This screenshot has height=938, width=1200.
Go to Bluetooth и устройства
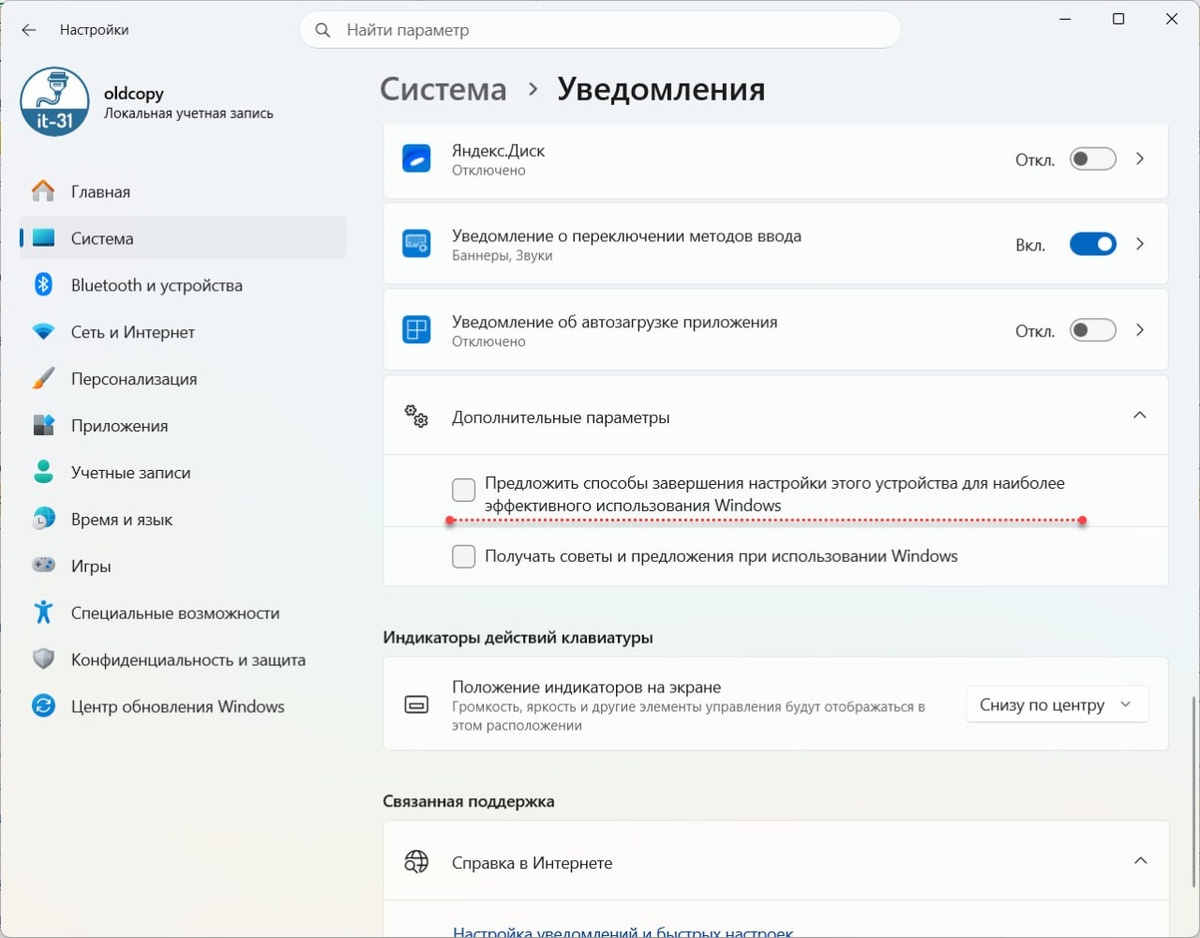point(183,285)
